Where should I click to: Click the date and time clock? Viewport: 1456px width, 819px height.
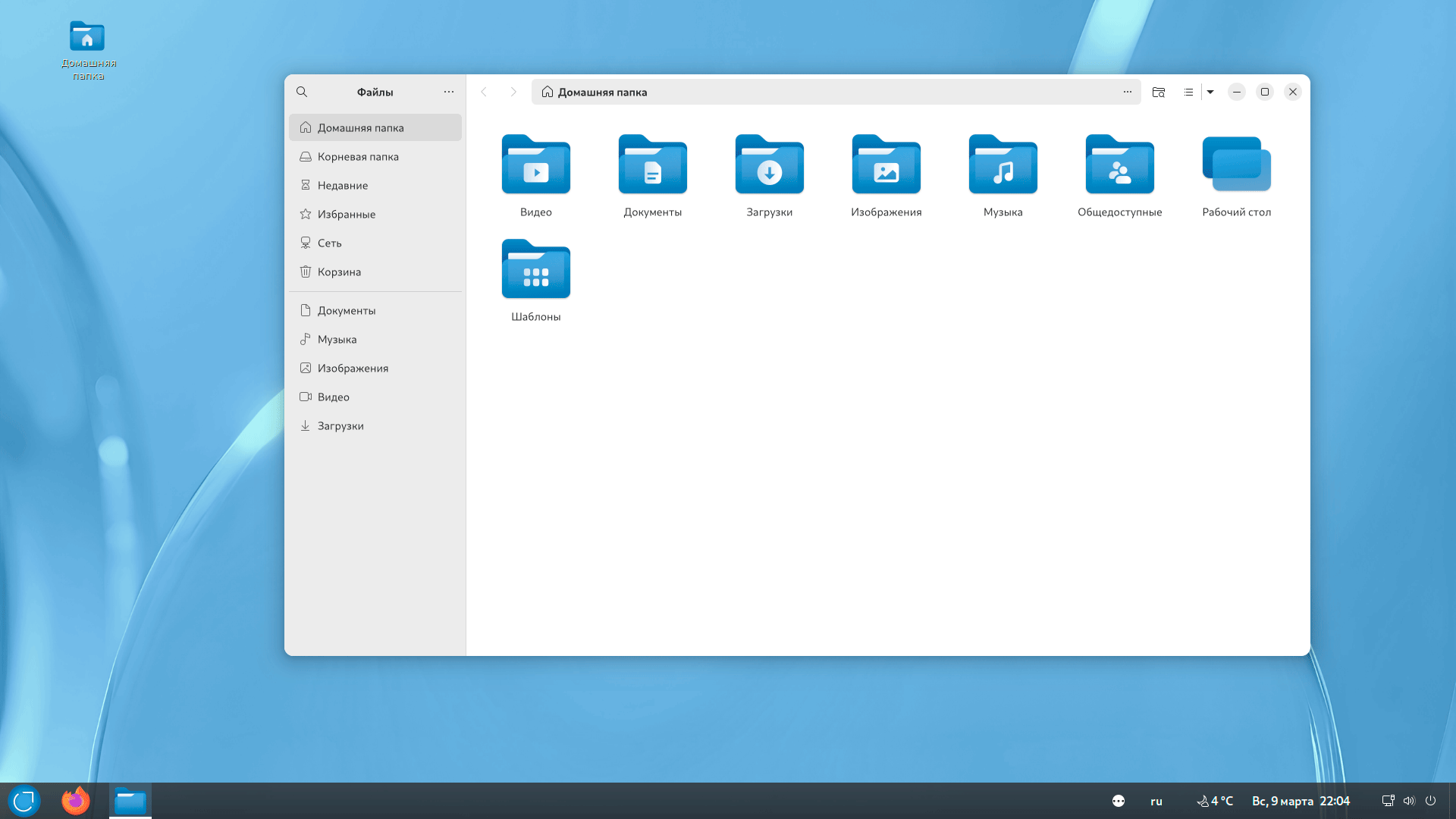click(x=1300, y=801)
